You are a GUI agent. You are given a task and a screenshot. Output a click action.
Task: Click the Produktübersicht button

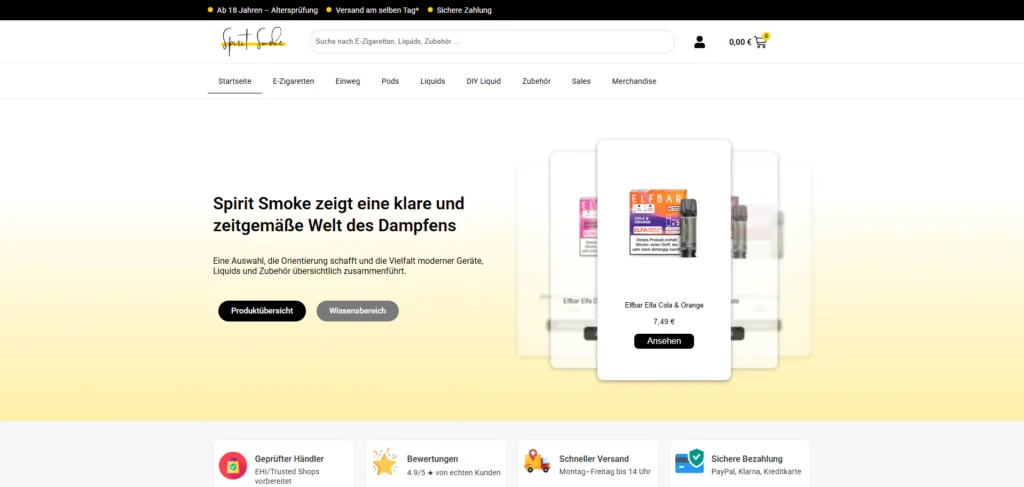click(262, 311)
